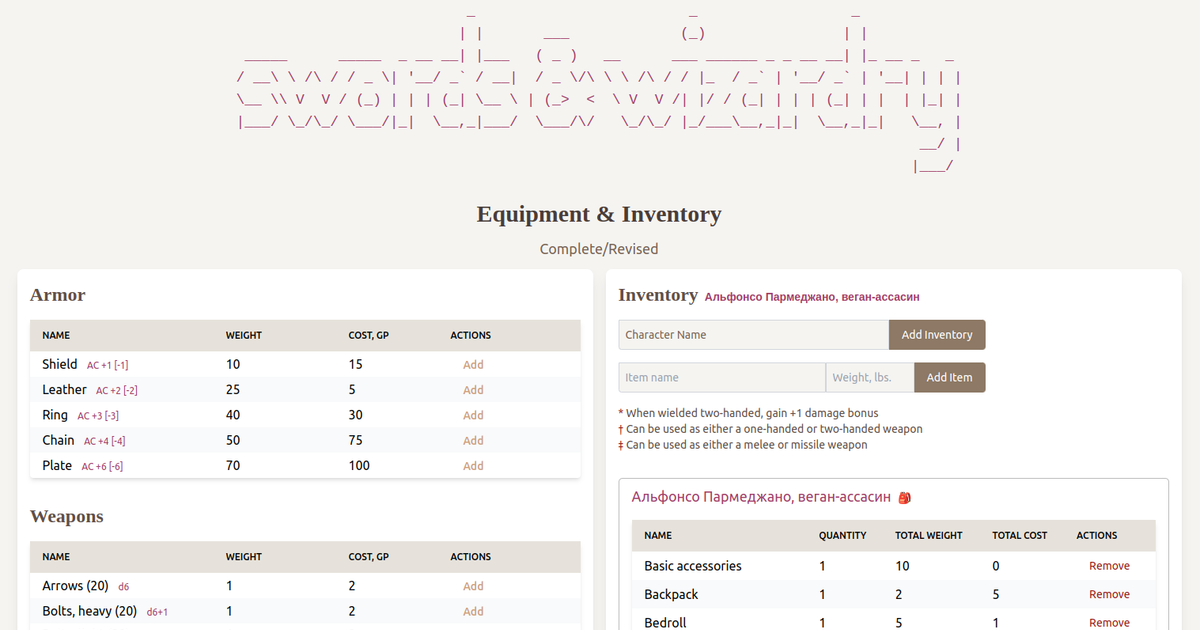
Task: Click the Armor section heading
Action: 58,295
